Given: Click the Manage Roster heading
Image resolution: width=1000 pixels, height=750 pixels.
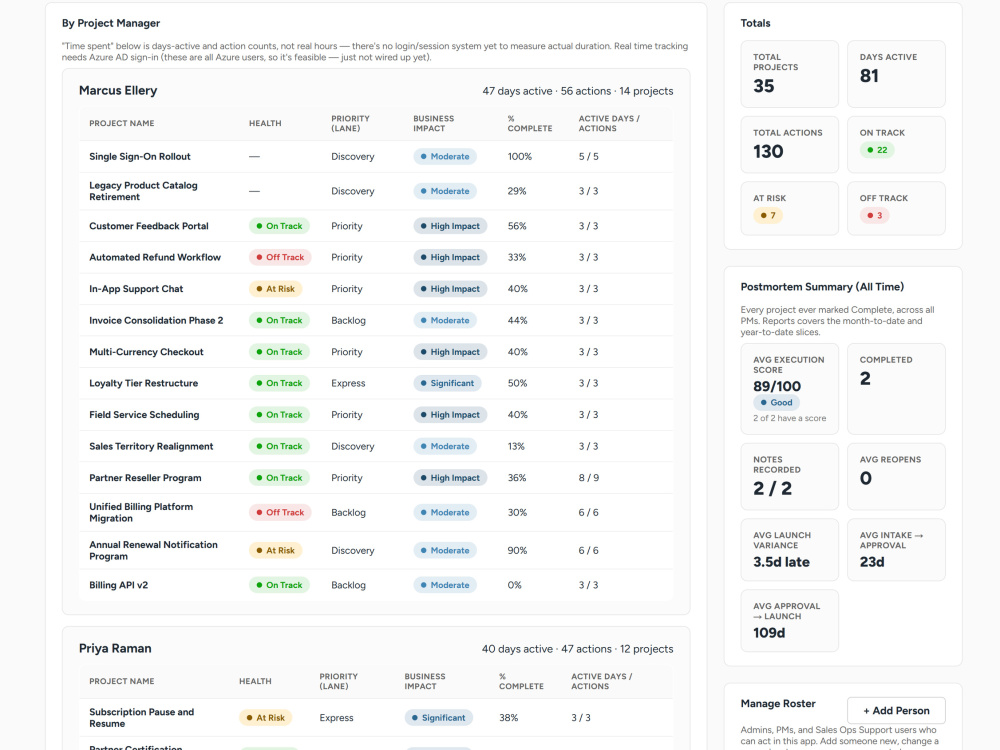Looking at the screenshot, I should (x=778, y=703).
